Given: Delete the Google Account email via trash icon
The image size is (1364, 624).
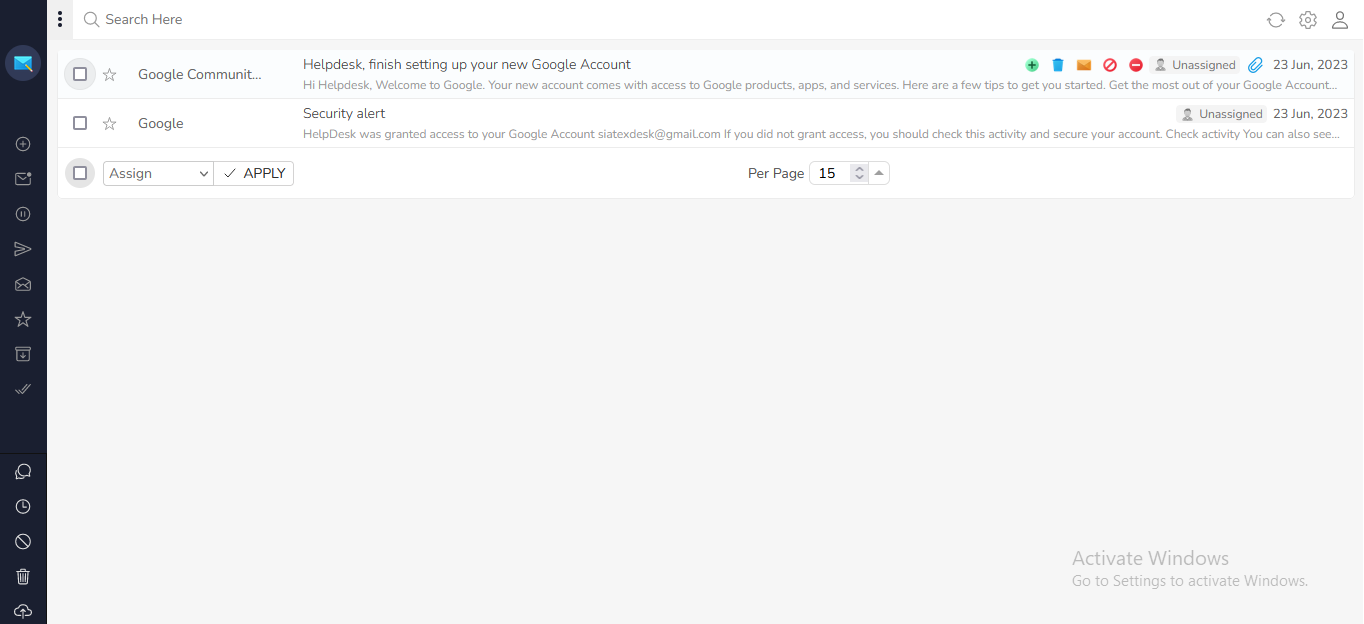Looking at the screenshot, I should tap(1058, 64).
